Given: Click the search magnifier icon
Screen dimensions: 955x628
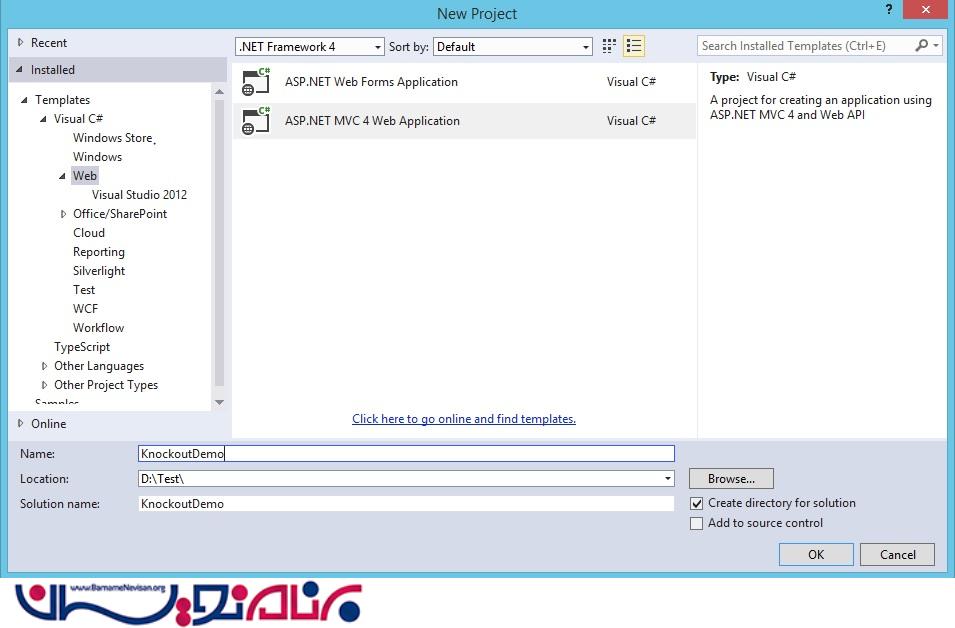Looking at the screenshot, I should point(922,45).
